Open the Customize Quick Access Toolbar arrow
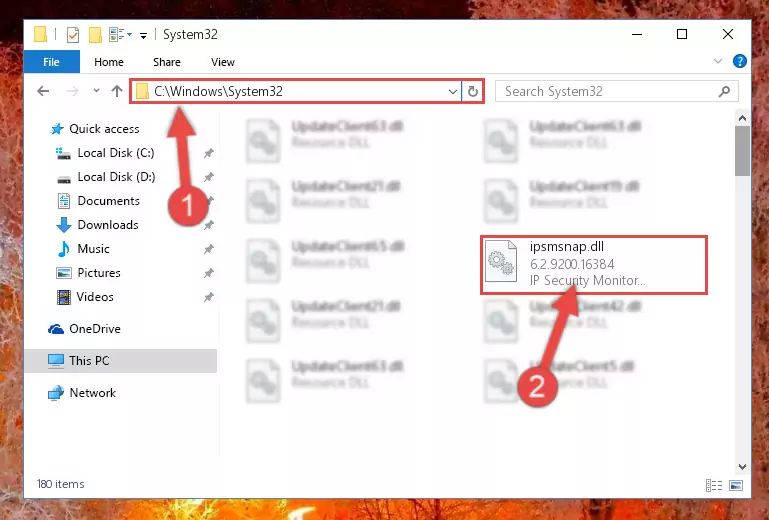769x520 pixels. 143,35
